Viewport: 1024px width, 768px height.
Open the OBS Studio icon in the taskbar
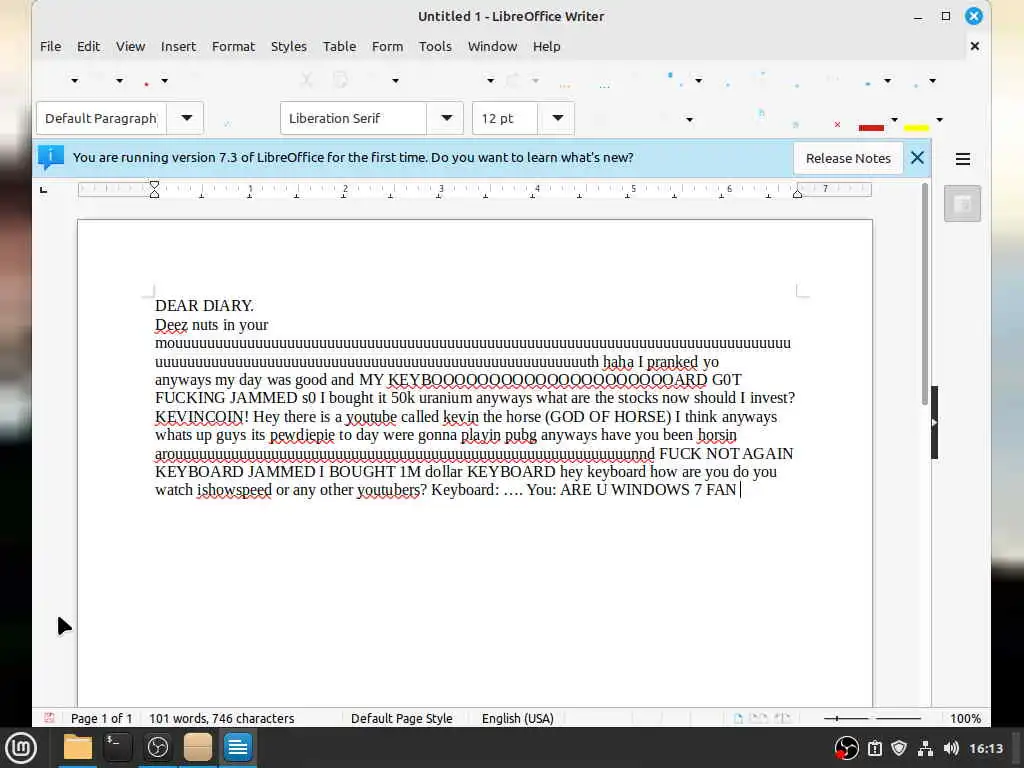point(157,747)
